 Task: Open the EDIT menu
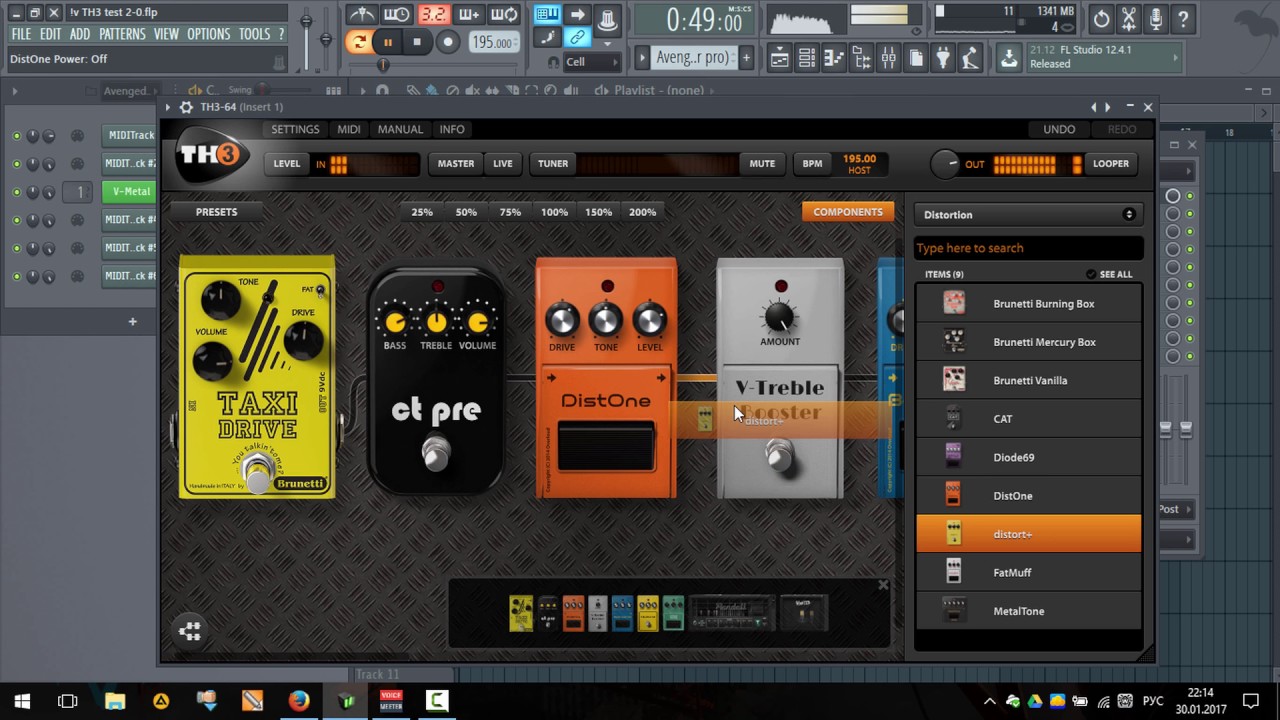point(51,34)
